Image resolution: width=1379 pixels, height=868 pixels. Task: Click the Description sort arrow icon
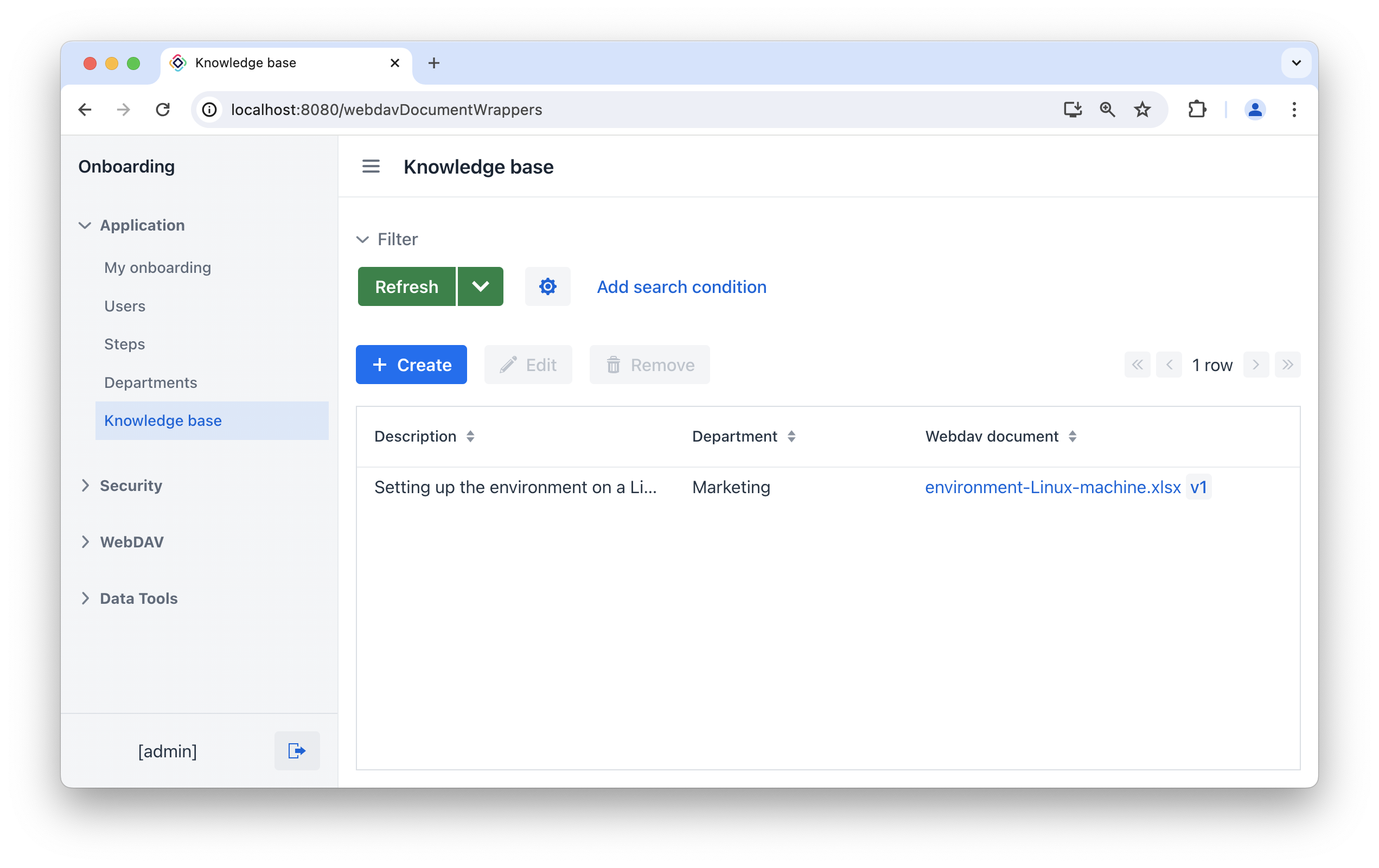[x=471, y=436]
